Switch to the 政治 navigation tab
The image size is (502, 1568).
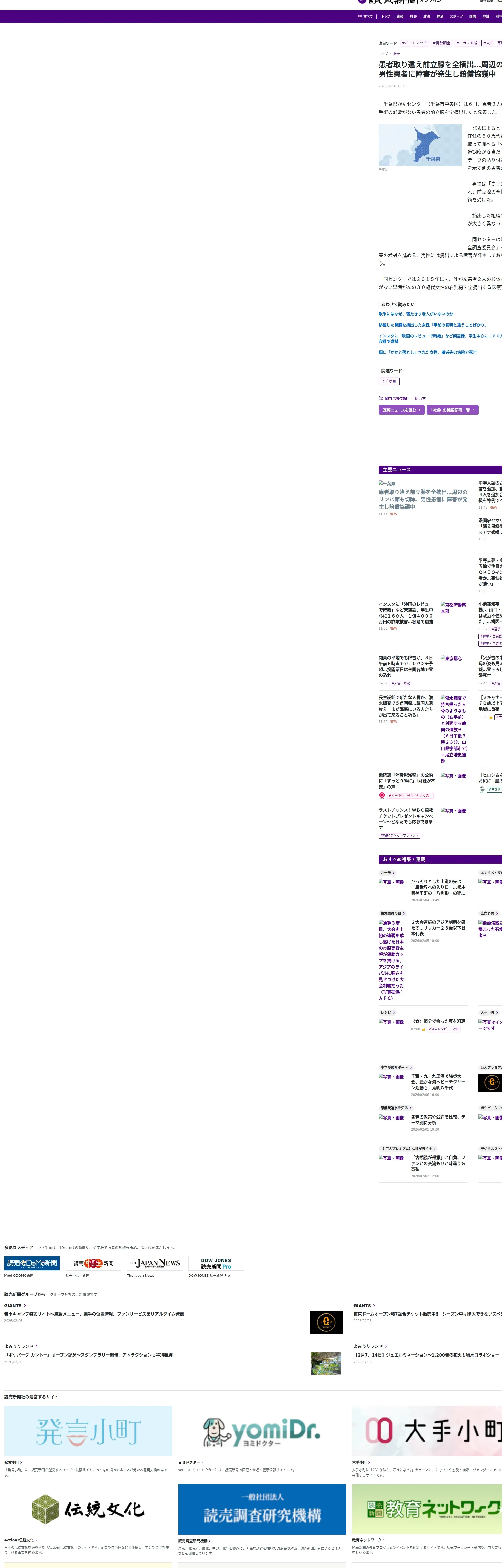426,16
